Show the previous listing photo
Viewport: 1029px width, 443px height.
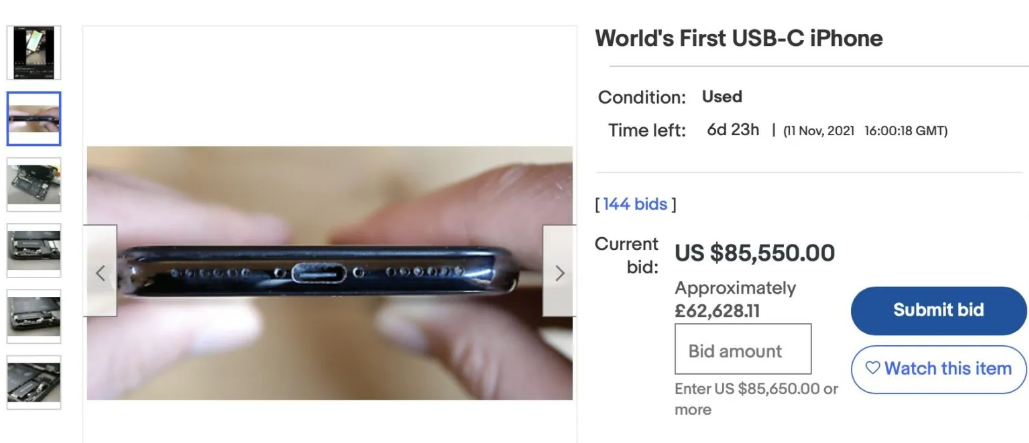[100, 272]
